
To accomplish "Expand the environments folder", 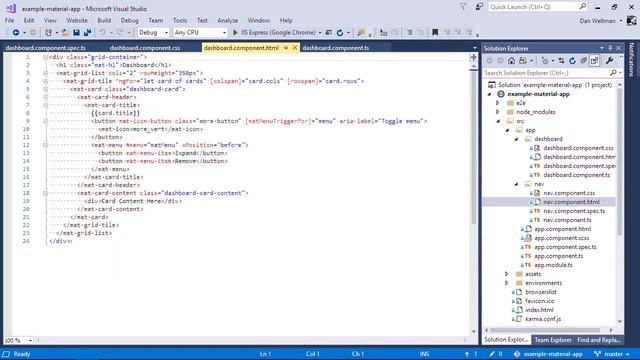I will (x=507, y=283).
